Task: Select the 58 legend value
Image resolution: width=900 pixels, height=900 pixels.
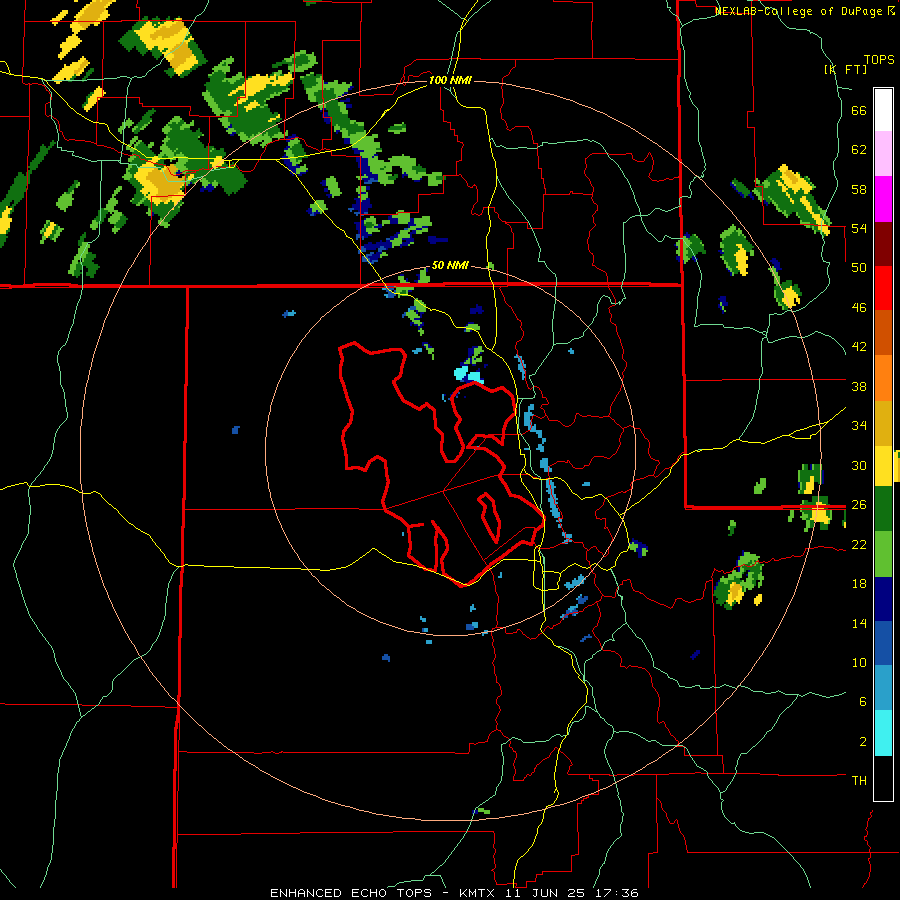Action: tap(859, 189)
